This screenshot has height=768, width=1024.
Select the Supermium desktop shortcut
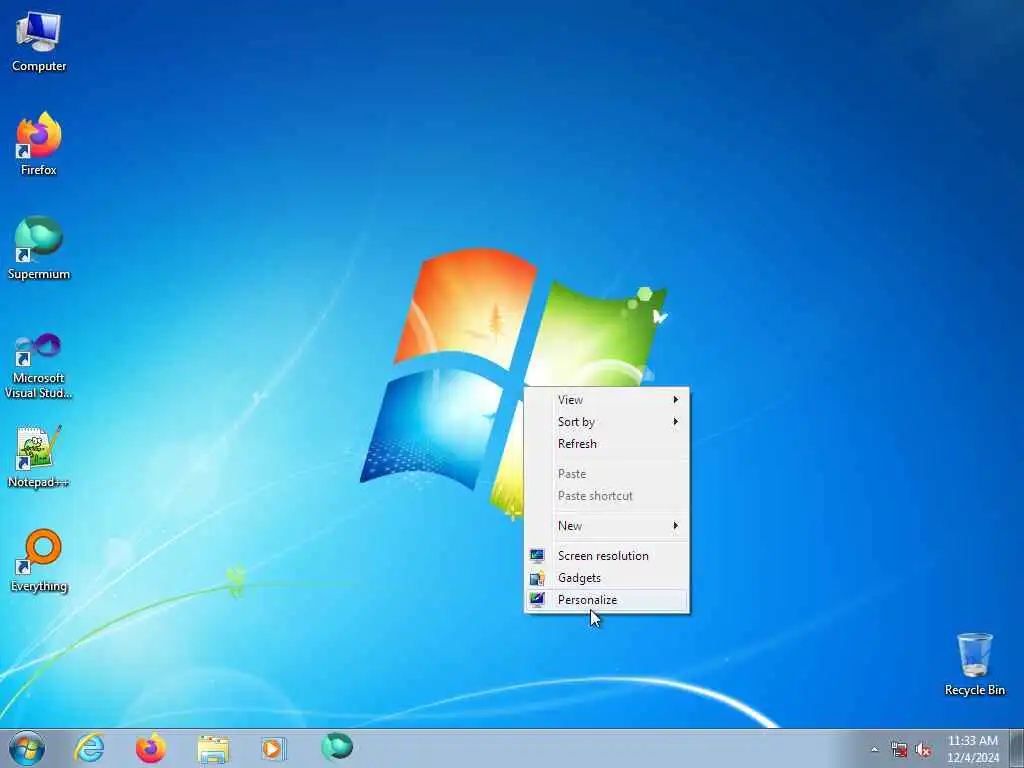[x=39, y=248]
